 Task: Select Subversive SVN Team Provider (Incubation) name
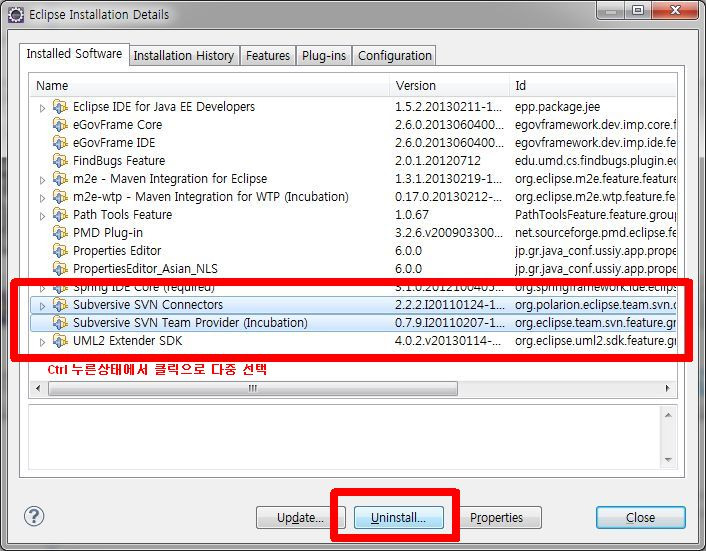tap(190, 323)
